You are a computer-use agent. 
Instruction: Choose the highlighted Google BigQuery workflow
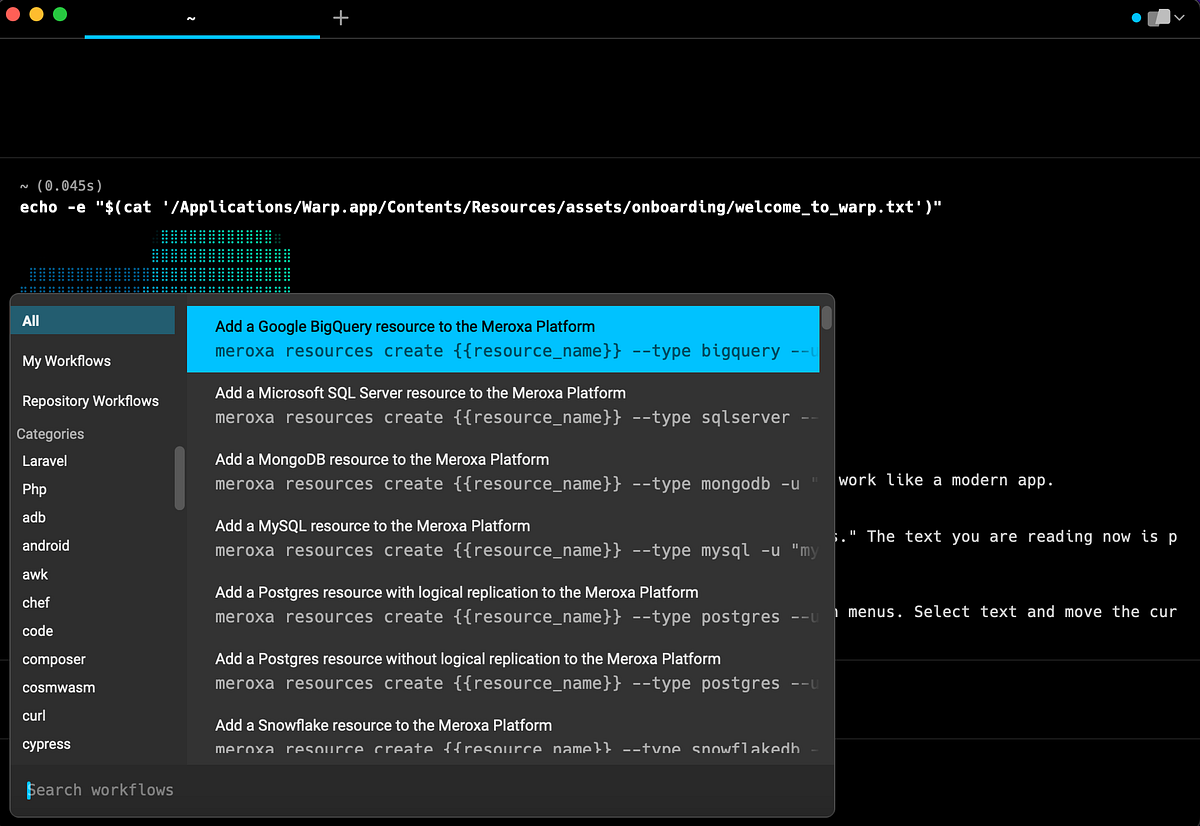[500, 338]
